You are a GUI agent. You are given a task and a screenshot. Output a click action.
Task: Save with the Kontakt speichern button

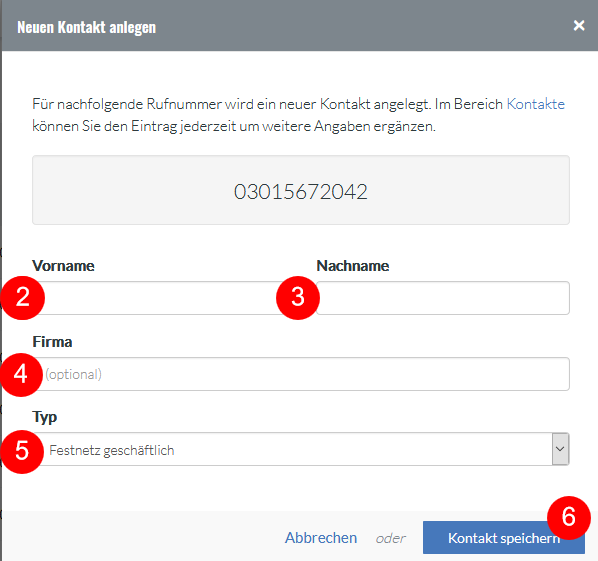tap(503, 538)
